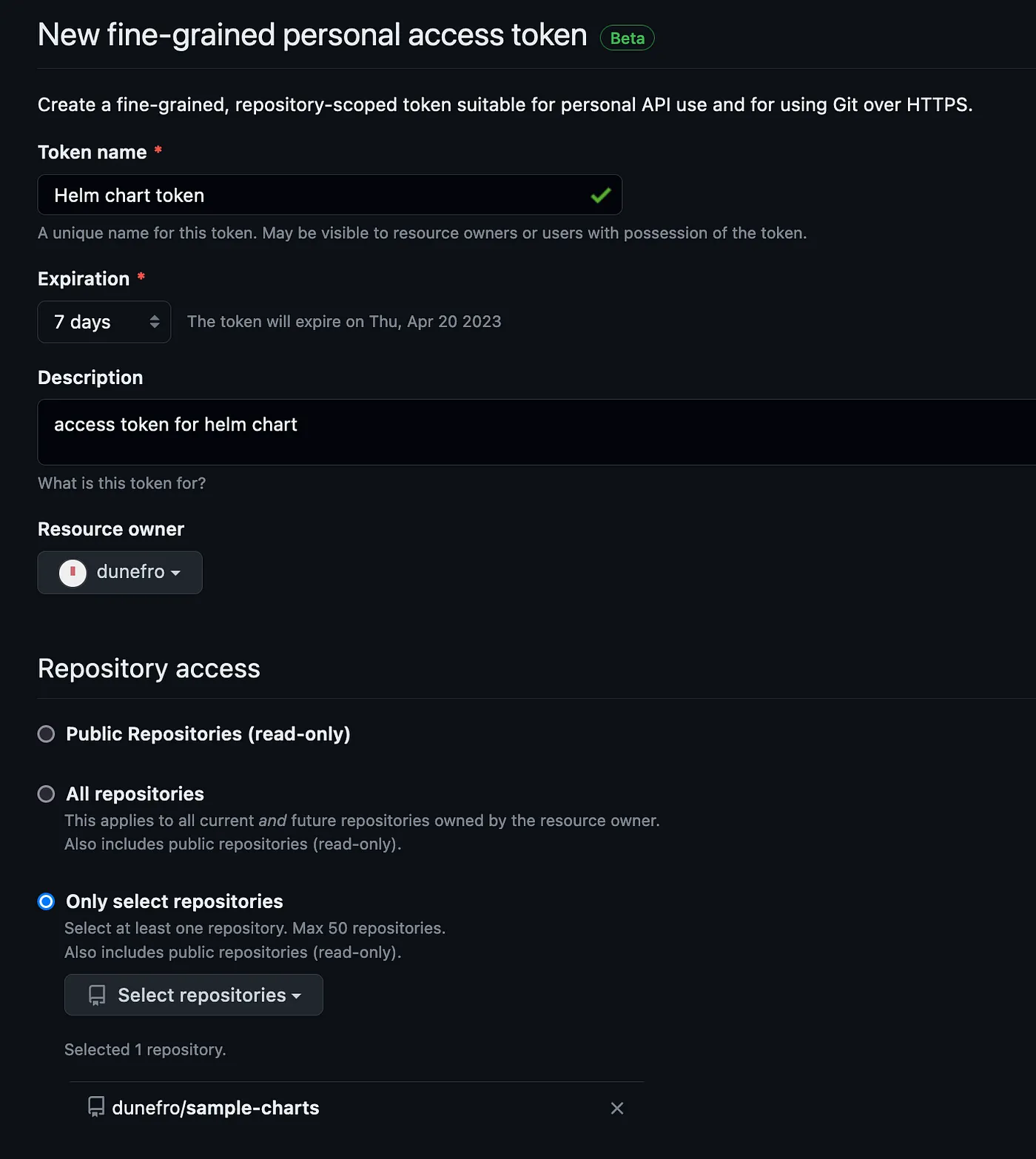Screen dimensions: 1036x1159
Task: Click the Only select repositories label text
Action: coord(175,901)
